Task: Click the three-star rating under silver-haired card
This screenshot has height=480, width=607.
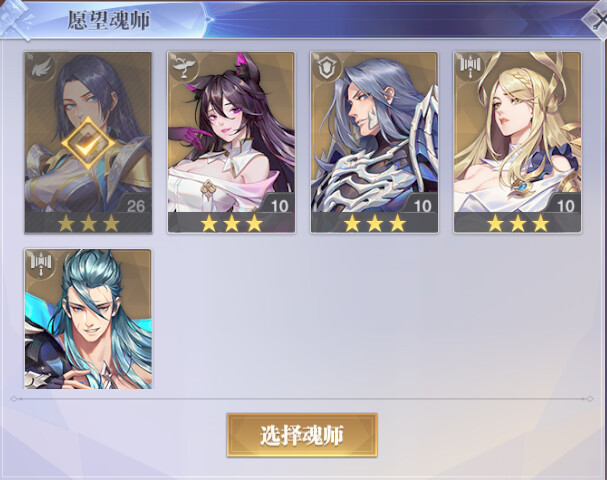Action: [375, 223]
